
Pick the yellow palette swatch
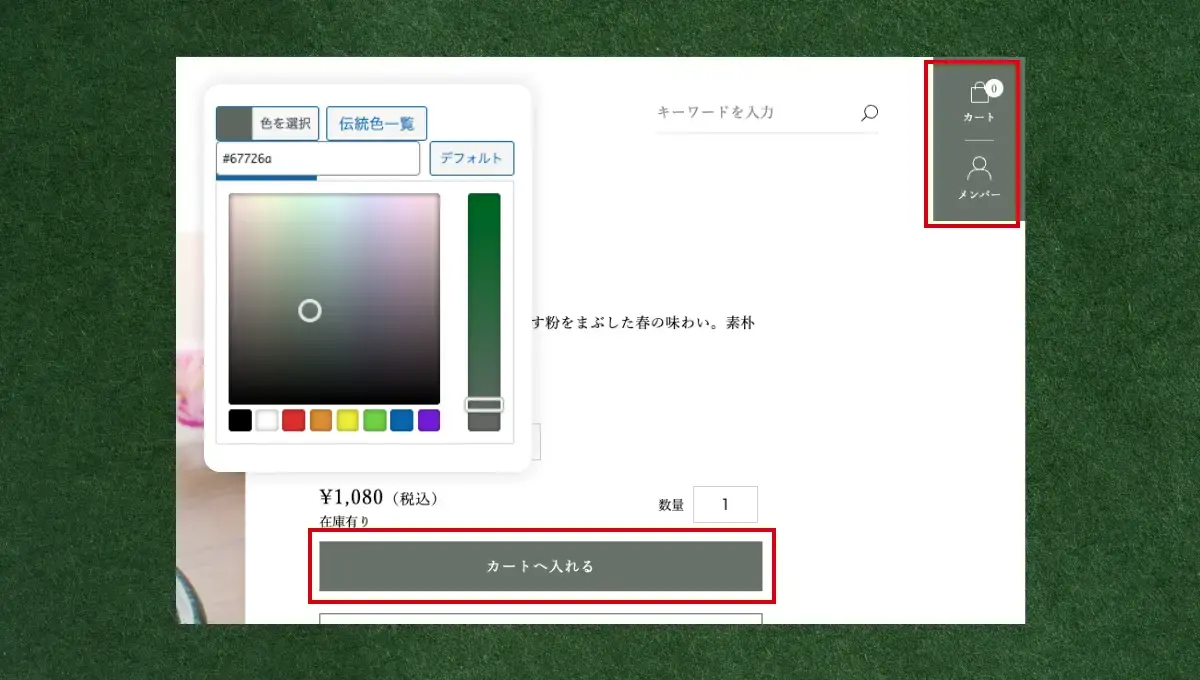tap(348, 420)
